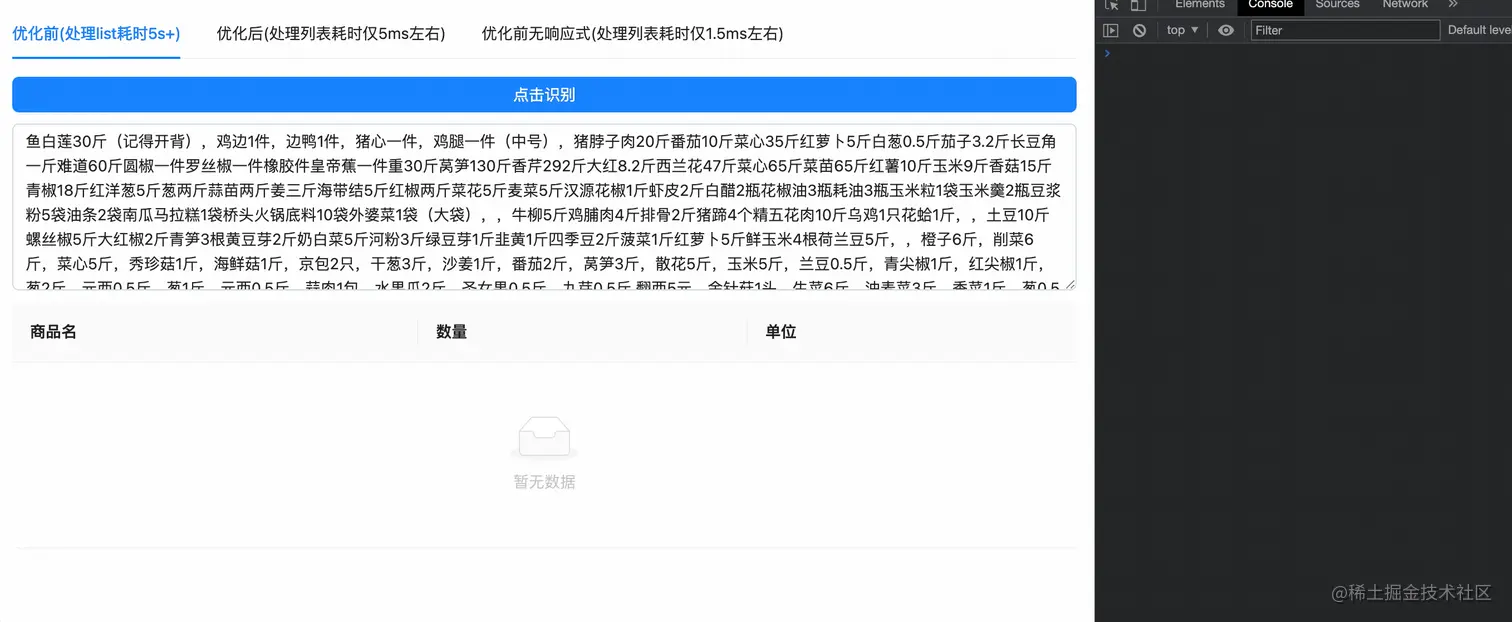Grab the textarea resize handle corner
Viewport: 1512px width, 622px height.
[1070, 284]
